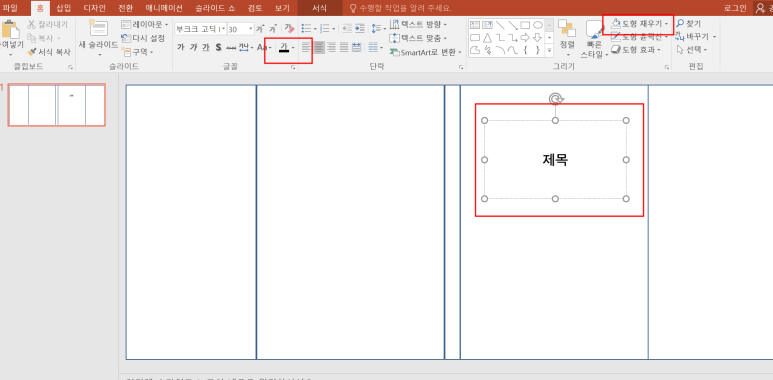Increase font size with the larger 가 icon
This screenshot has height=380, width=773.
pyautogui.click(x=259, y=29)
